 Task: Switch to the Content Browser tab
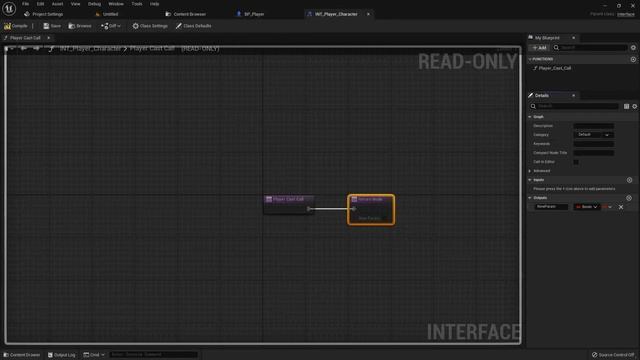(x=186, y=14)
